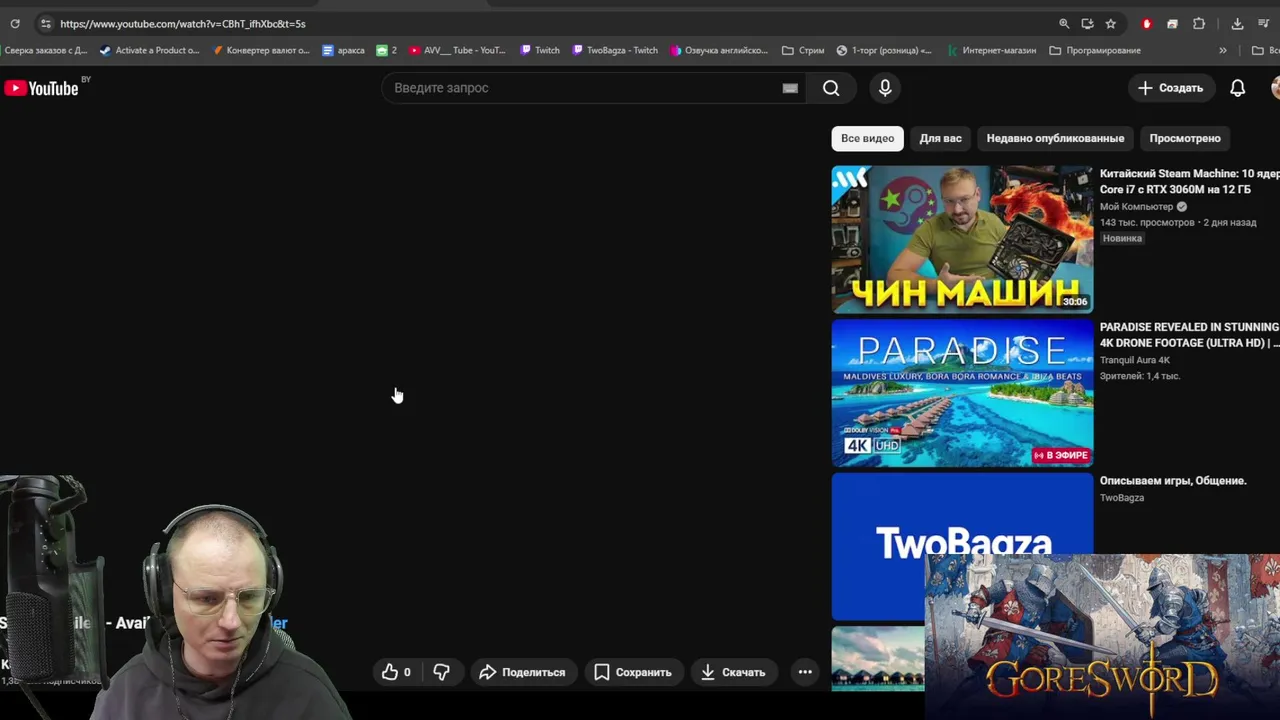The image size is (1280, 720).
Task: Click the install/cast icon in address bar
Action: coord(1087,23)
